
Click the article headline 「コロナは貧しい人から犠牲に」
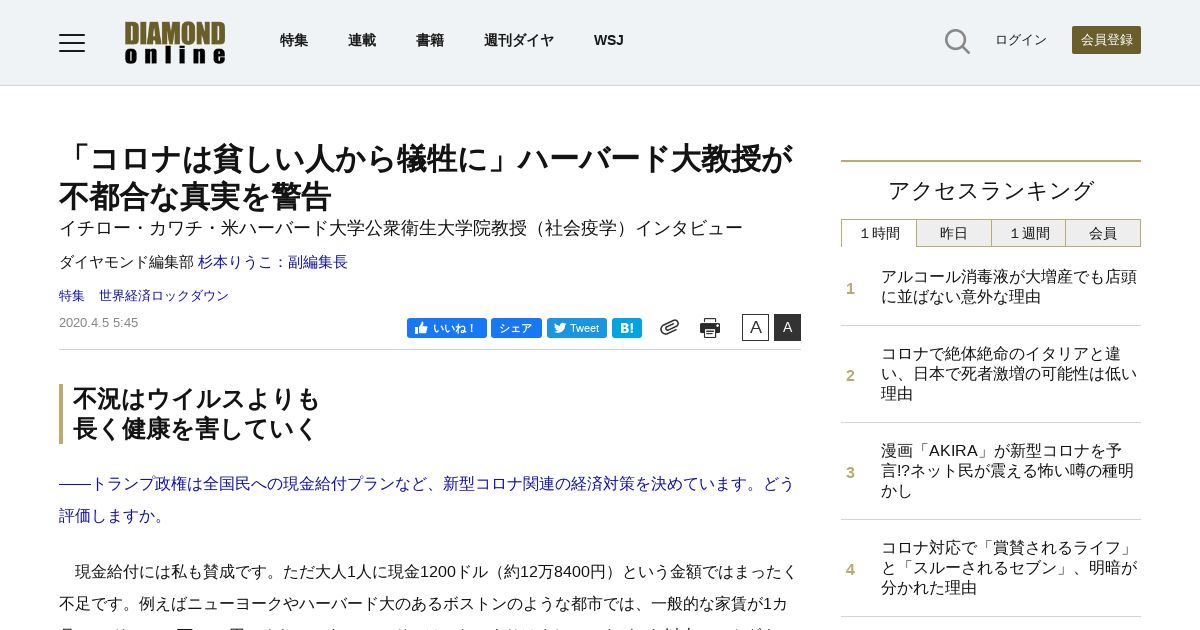[x=426, y=177]
